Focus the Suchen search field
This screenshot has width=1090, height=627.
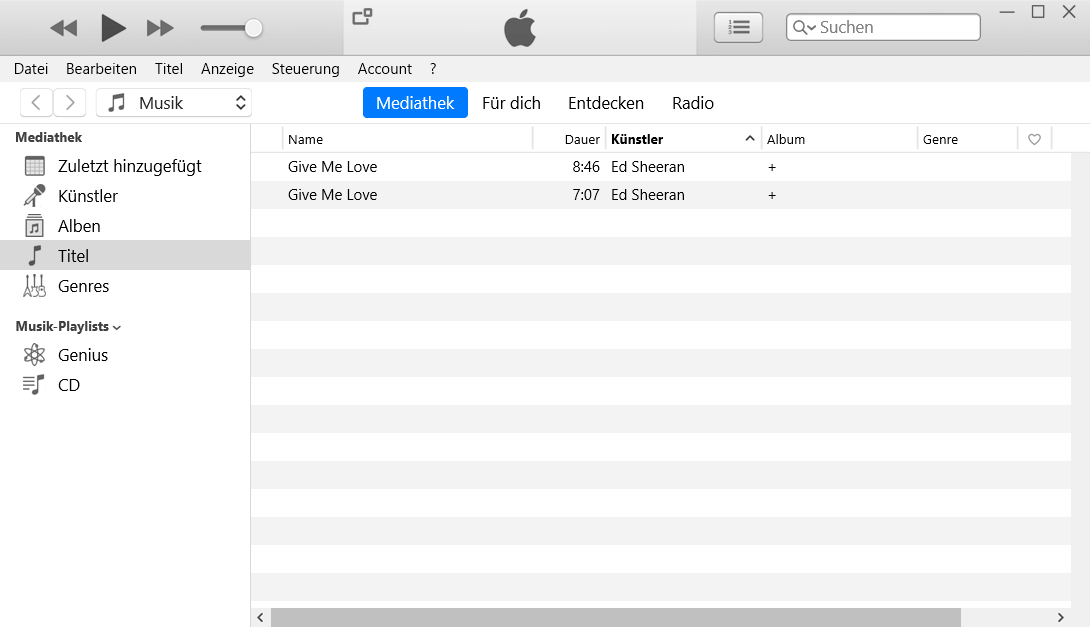pyautogui.click(x=884, y=27)
